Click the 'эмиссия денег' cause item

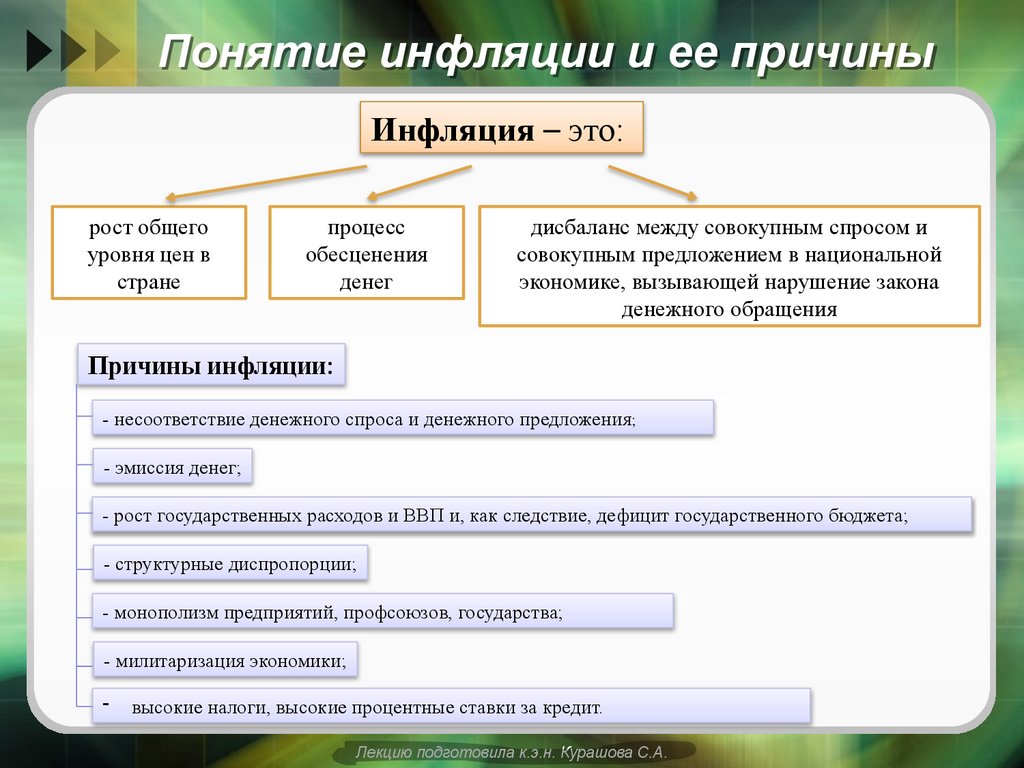(x=170, y=466)
